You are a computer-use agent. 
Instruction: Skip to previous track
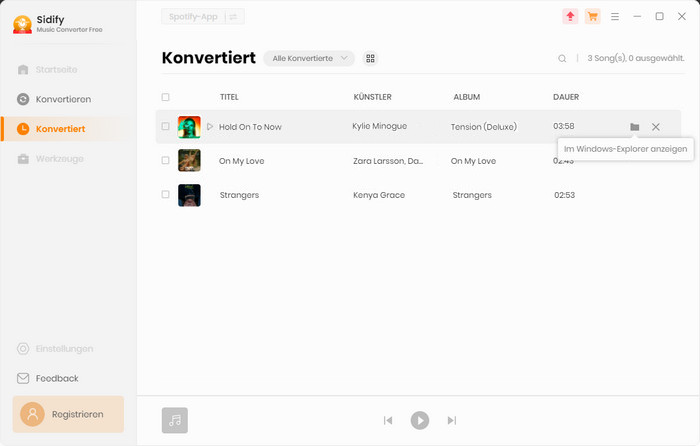[x=388, y=420]
